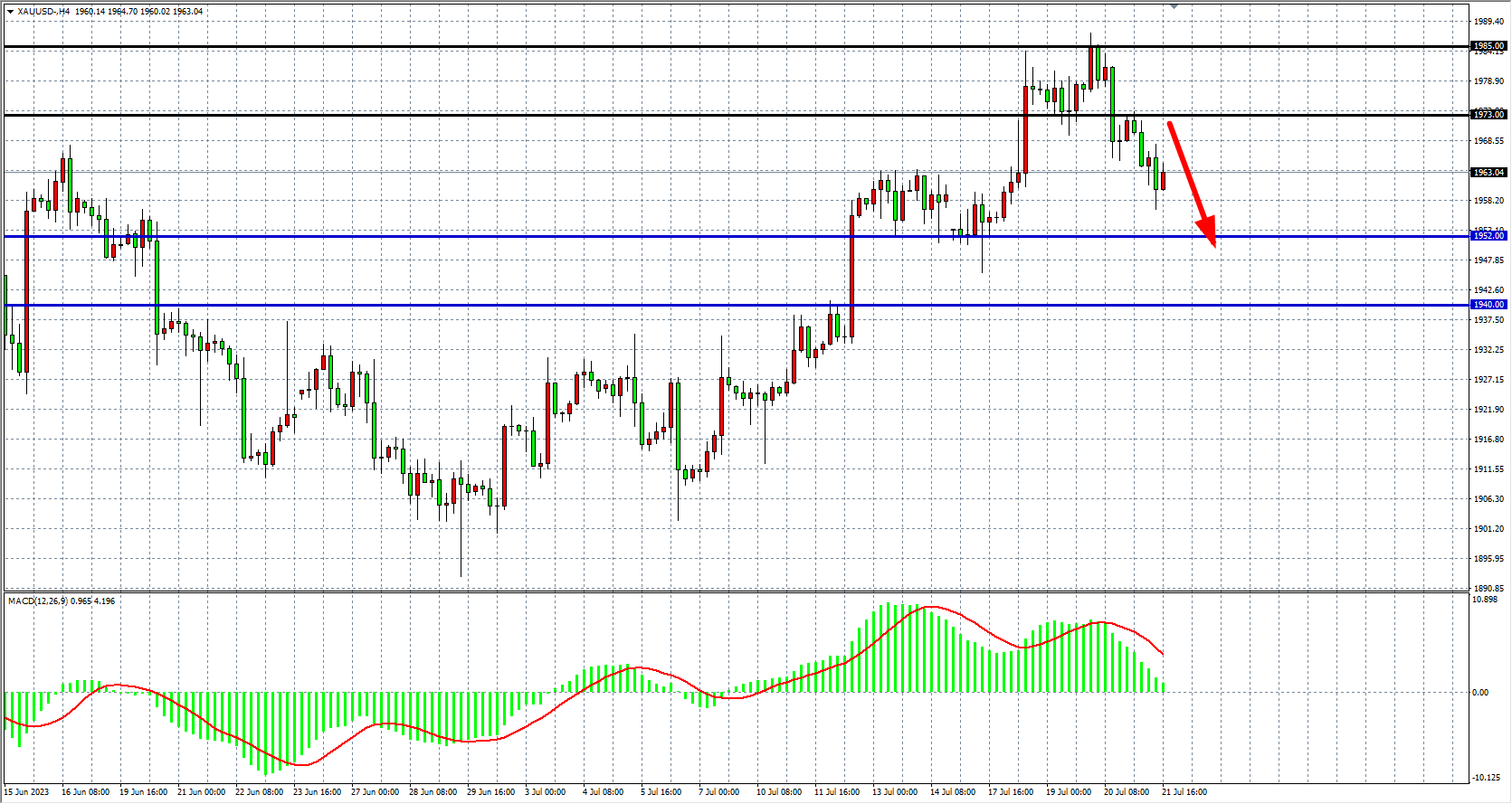Viewport: 1512px width, 804px height.
Task: Click the 21 Jul 16:00 time label
Action: [x=1184, y=792]
